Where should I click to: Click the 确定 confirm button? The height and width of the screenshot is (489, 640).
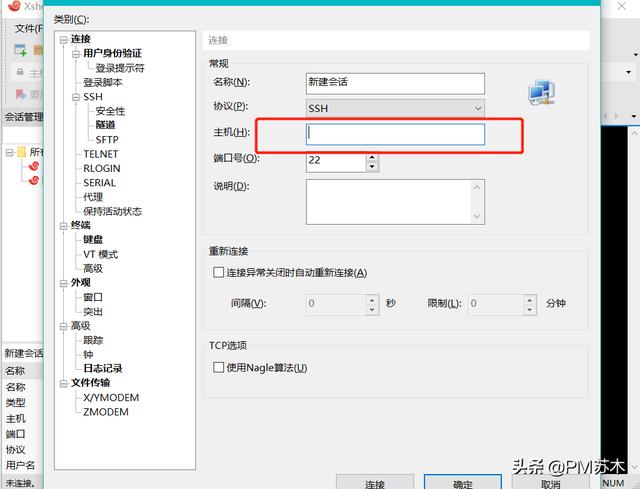tap(463, 482)
